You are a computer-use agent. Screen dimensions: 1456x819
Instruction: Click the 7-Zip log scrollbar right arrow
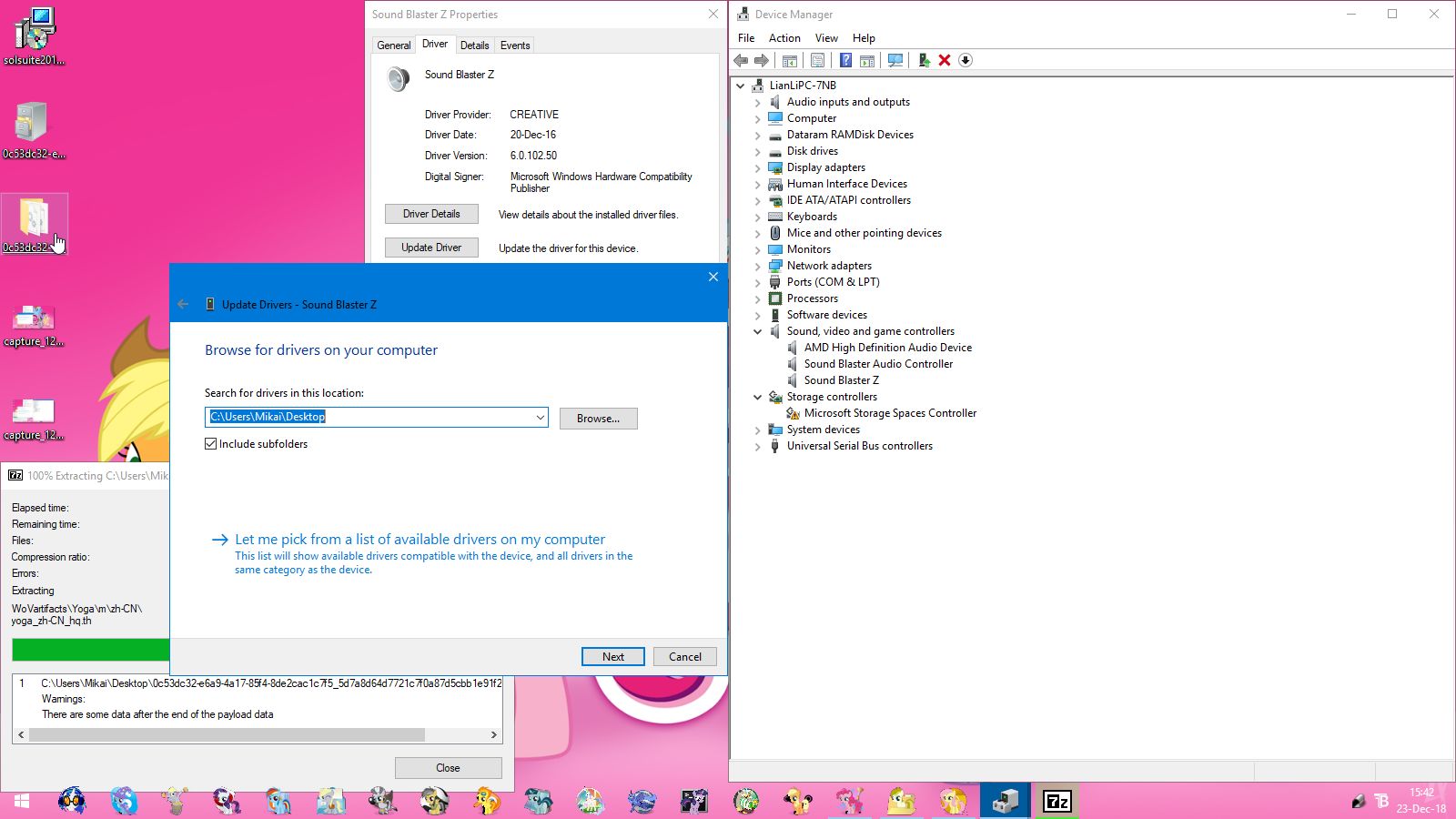point(493,734)
